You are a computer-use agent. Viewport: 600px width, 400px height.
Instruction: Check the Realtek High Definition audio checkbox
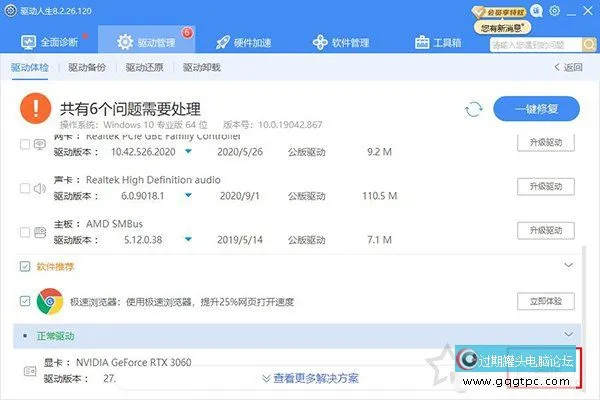click(x=25, y=188)
